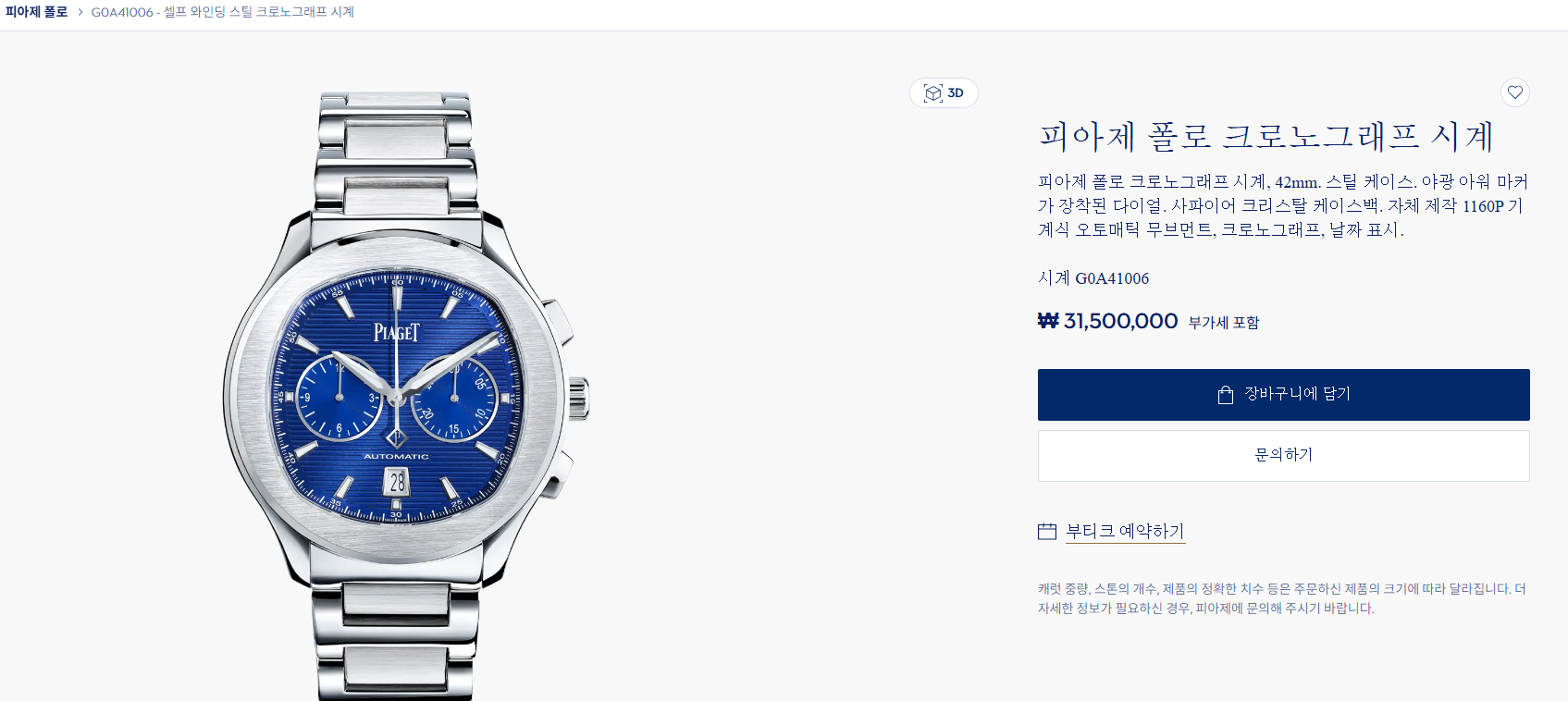Click the 31,500,000 price text
The image size is (1568, 701).
(x=1120, y=321)
